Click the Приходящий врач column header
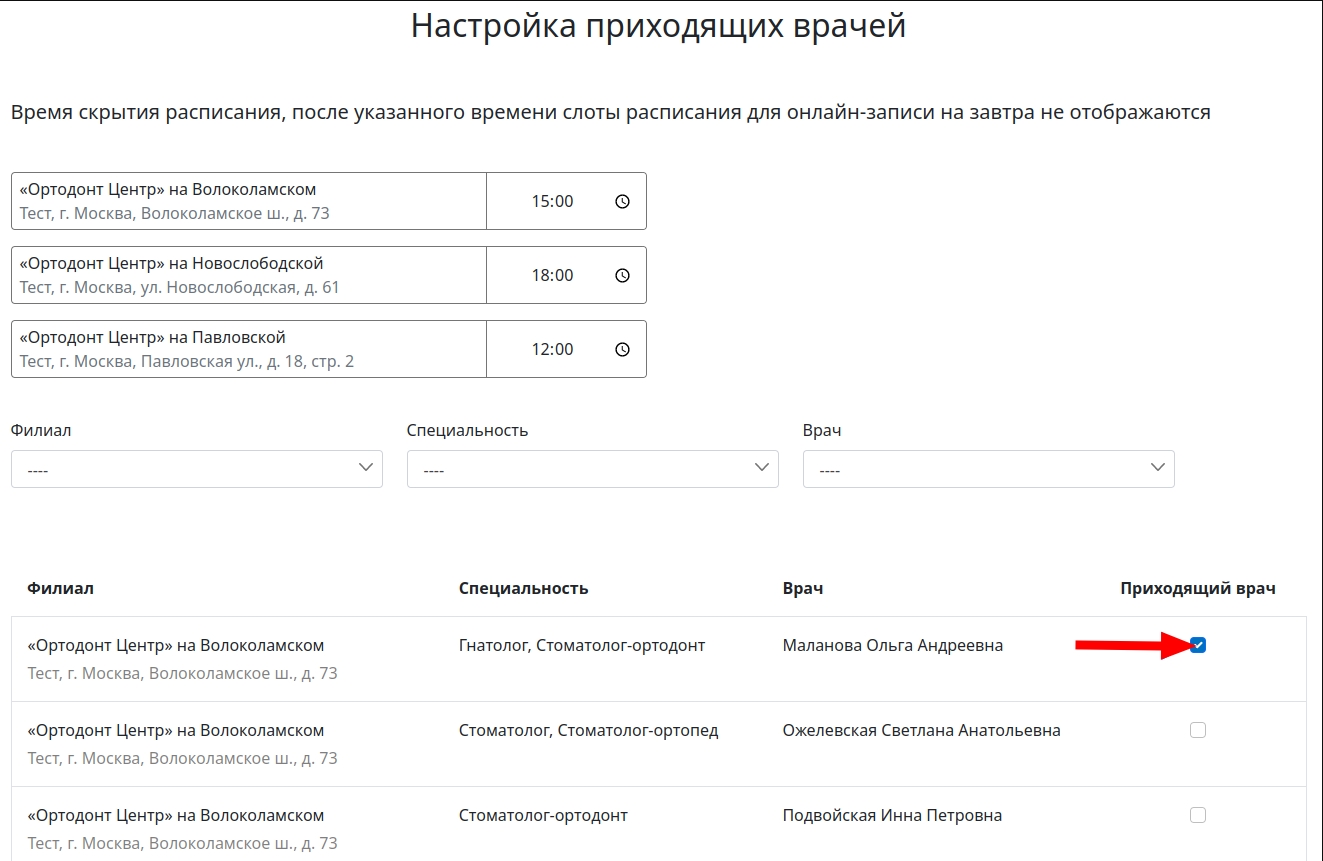 (1198, 588)
